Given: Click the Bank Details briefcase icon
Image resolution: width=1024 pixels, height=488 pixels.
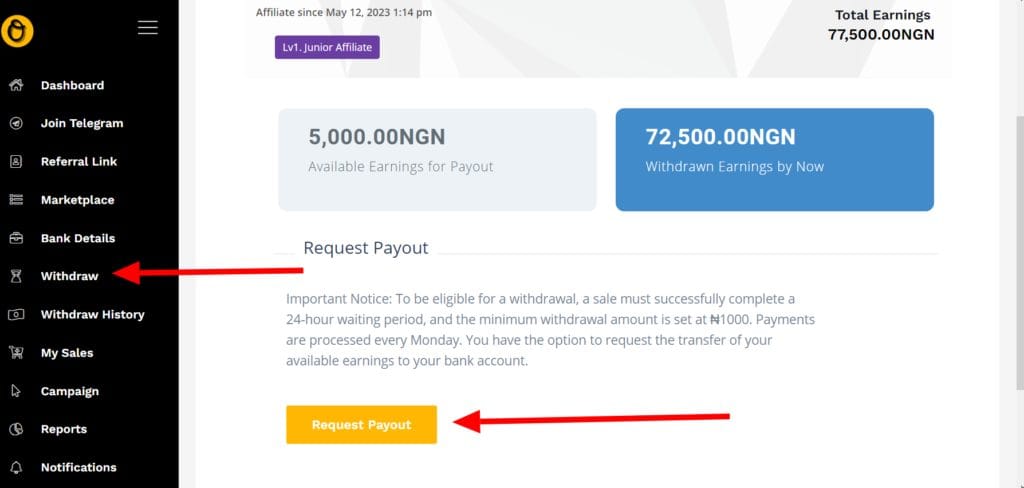Looking at the screenshot, I should point(16,238).
